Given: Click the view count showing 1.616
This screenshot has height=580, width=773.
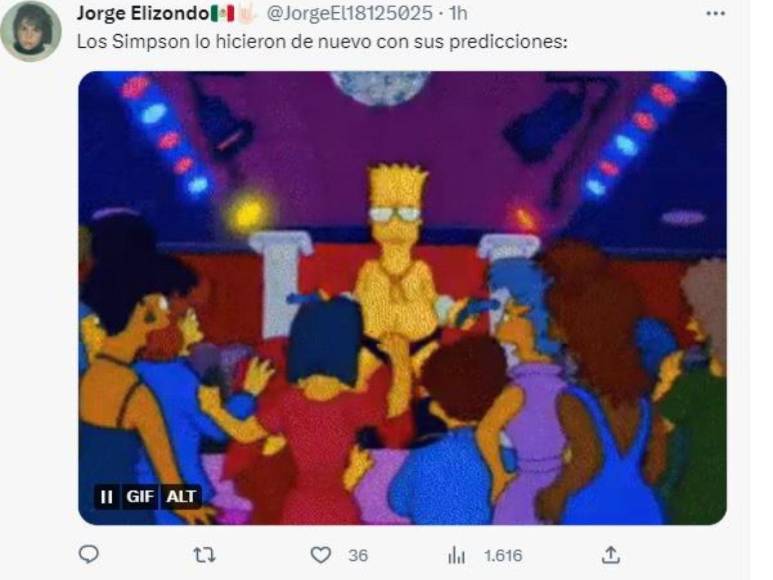Looking at the screenshot, I should click(x=503, y=556).
